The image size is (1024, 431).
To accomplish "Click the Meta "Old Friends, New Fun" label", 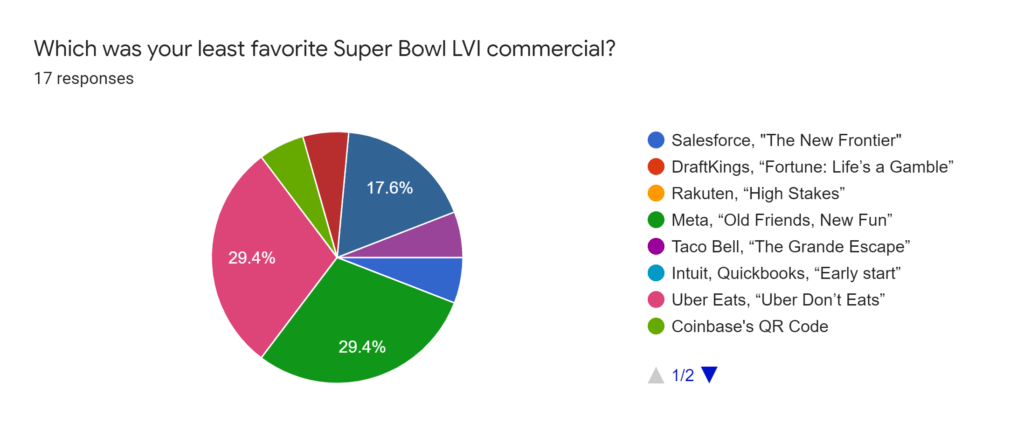I will tap(782, 220).
